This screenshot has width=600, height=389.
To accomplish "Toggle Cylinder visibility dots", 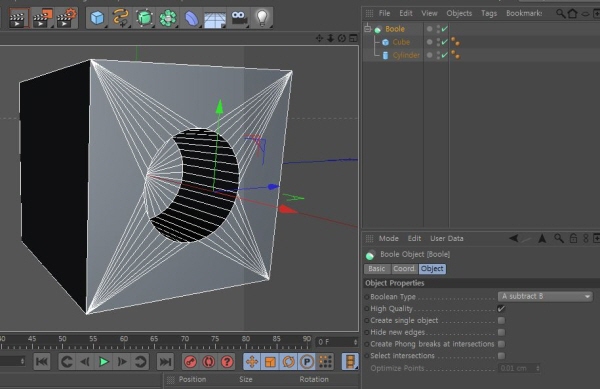I will (439, 55).
